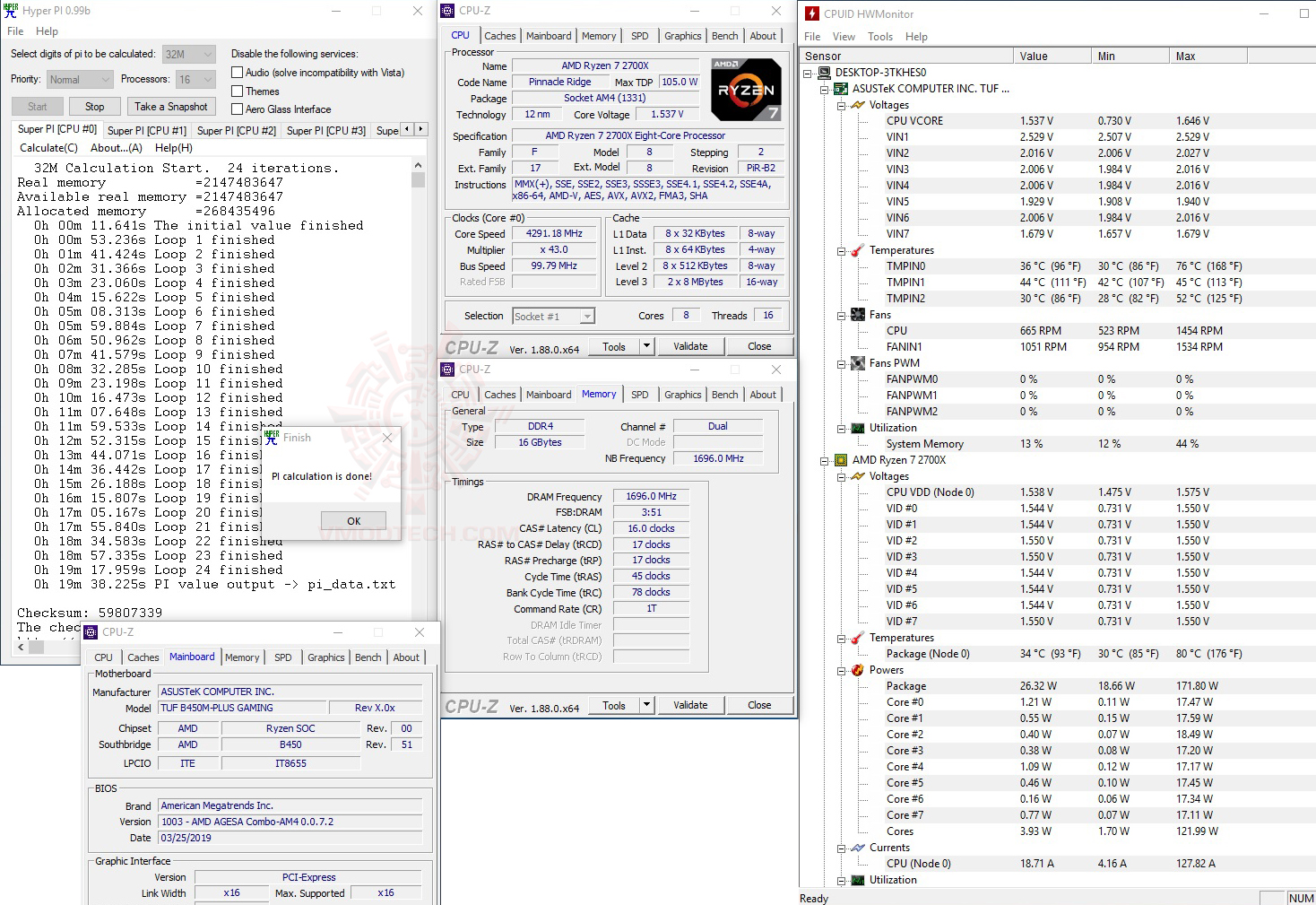Click the Powers icon in HWMonitor

[x=858, y=670]
